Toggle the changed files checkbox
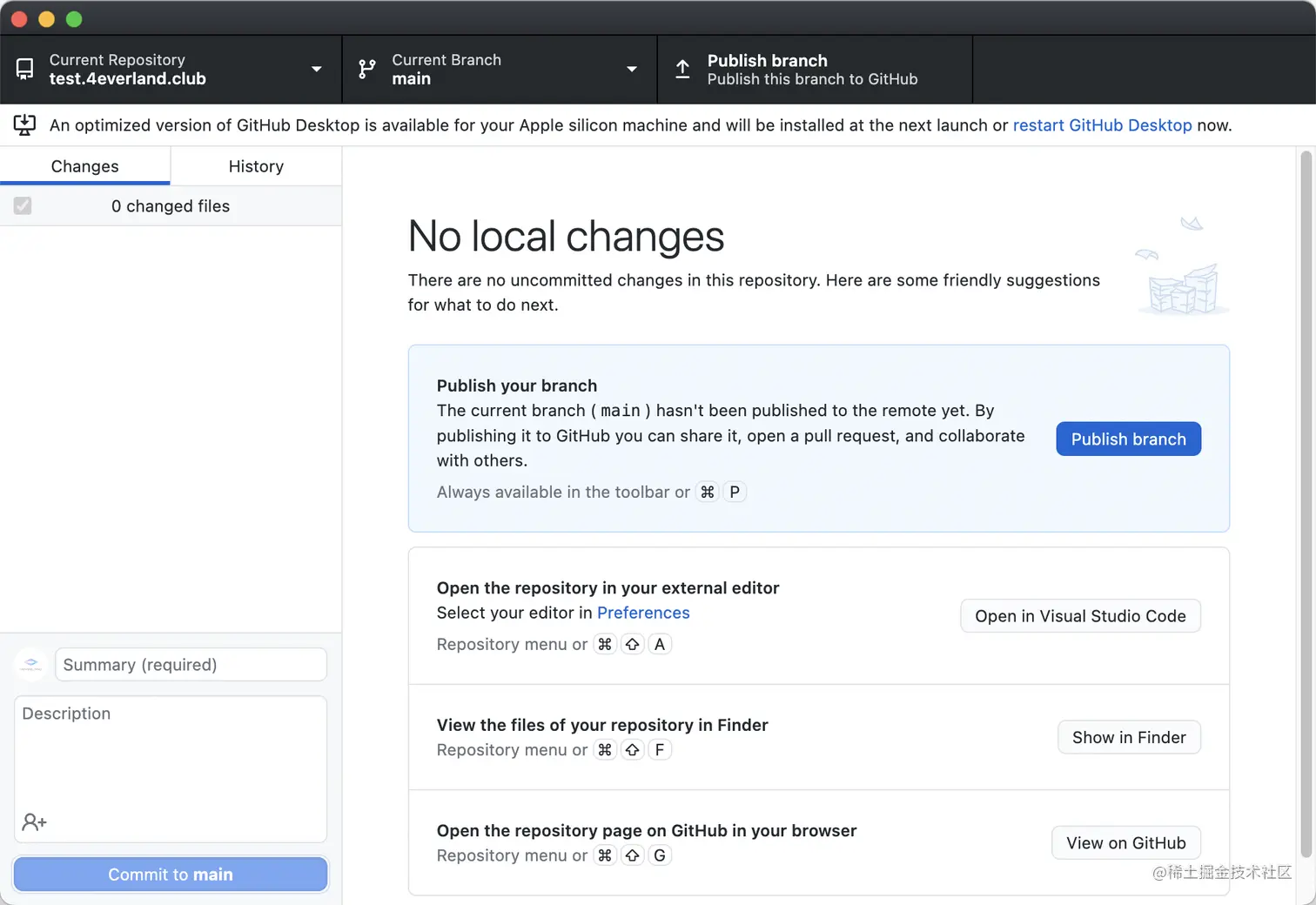 (23, 206)
